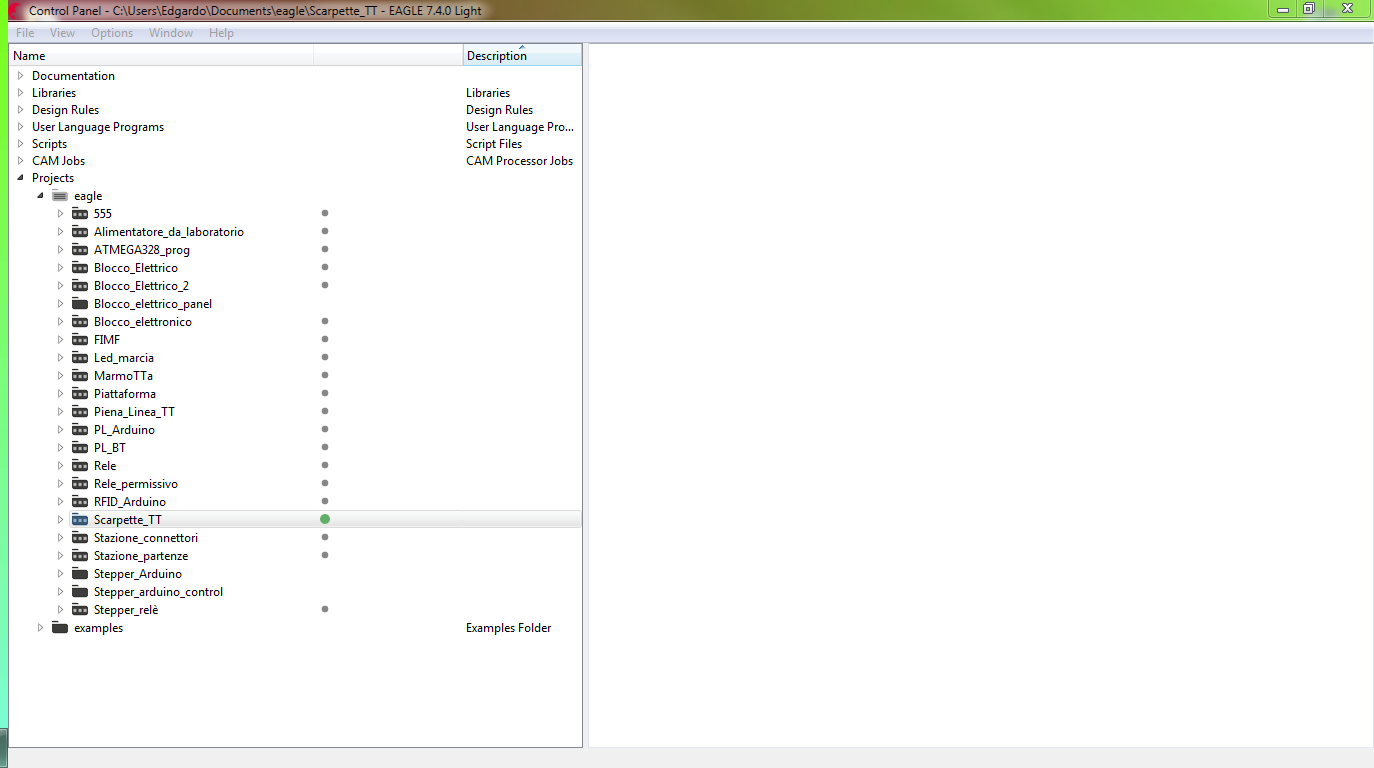The width and height of the screenshot is (1374, 768).
Task: Select the Stepper_relè project folder icon
Action: click(80, 610)
